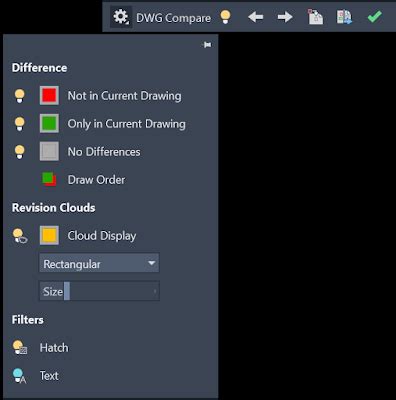Click the Not in Current Drawing label
This screenshot has width=396, height=400.
point(124,96)
